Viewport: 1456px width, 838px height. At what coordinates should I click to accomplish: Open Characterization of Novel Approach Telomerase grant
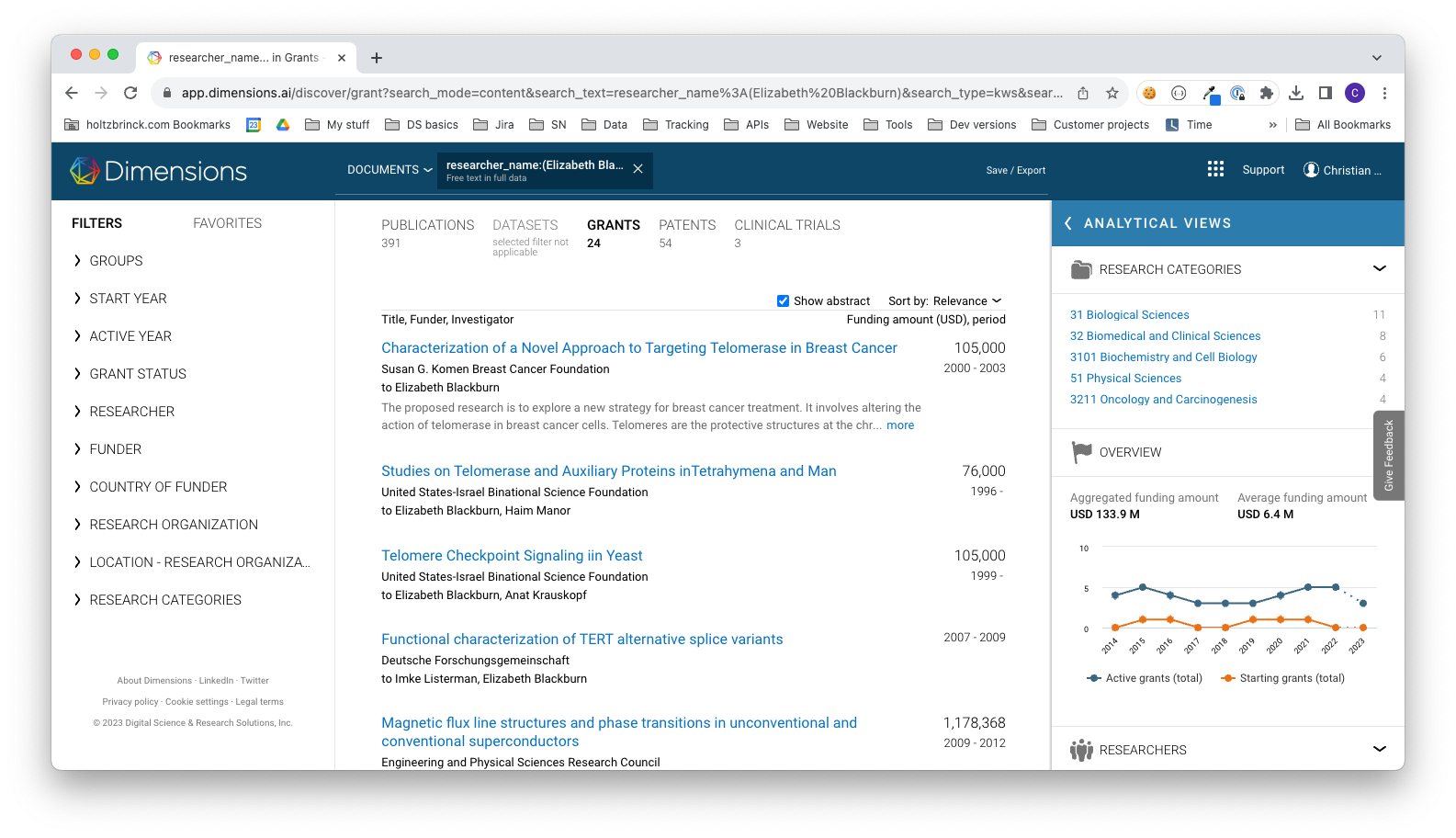(639, 348)
